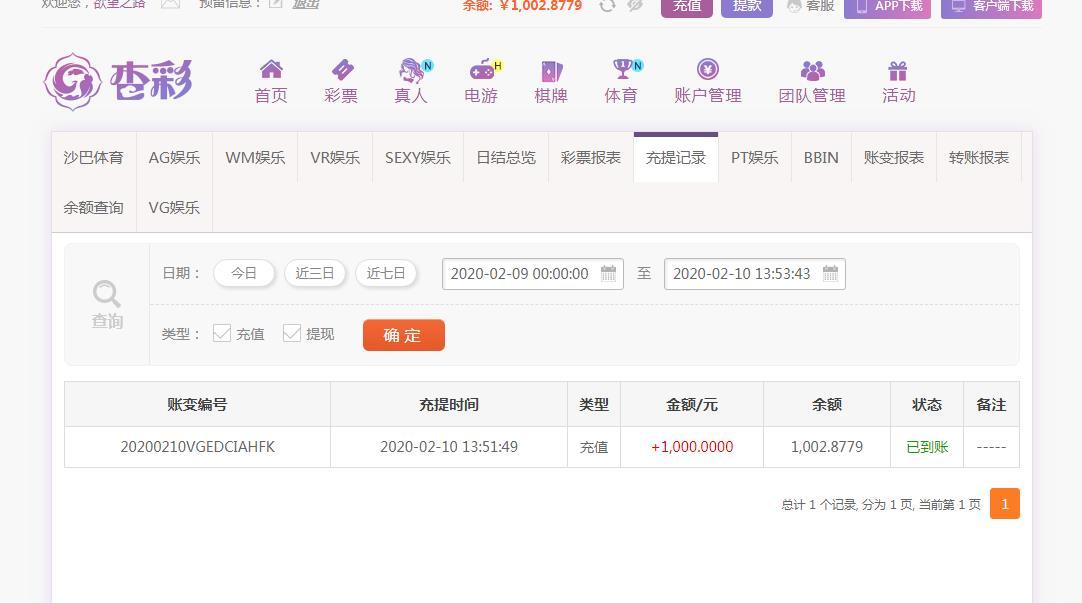Toggle the 提现 type checkbox
Image resolution: width=1082 pixels, height=603 pixels.
pos(292,333)
